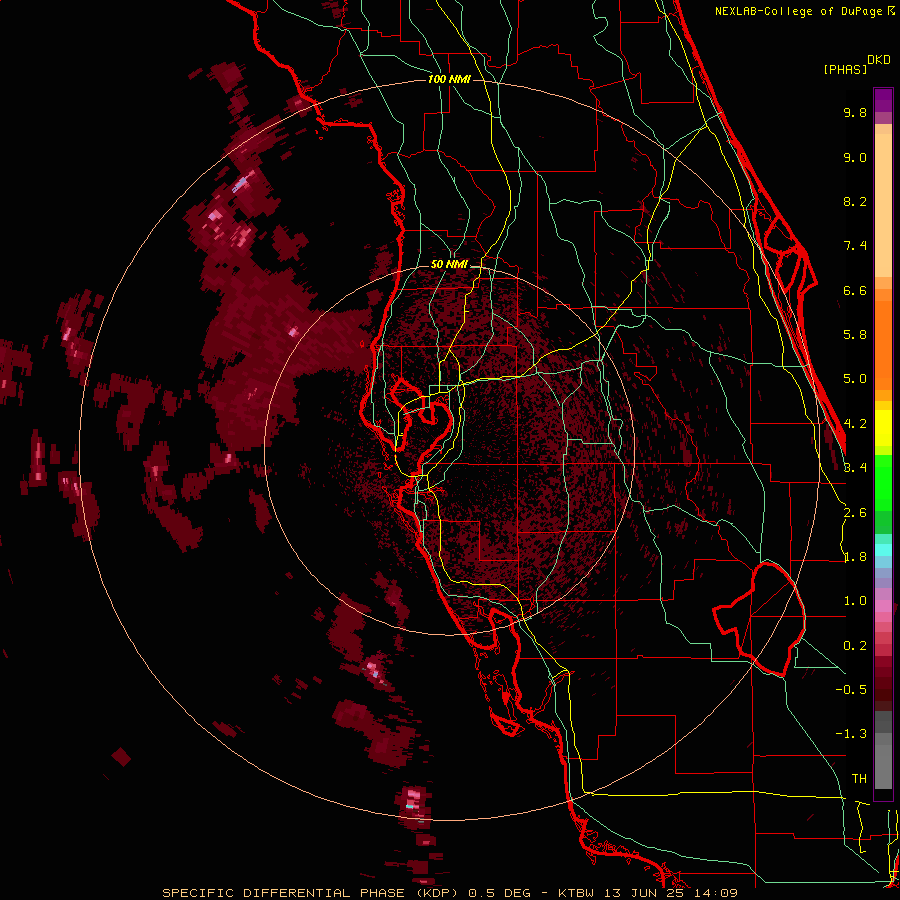The image size is (900, 900).
Task: Click the 5.8 scale value
Action: click(855, 335)
